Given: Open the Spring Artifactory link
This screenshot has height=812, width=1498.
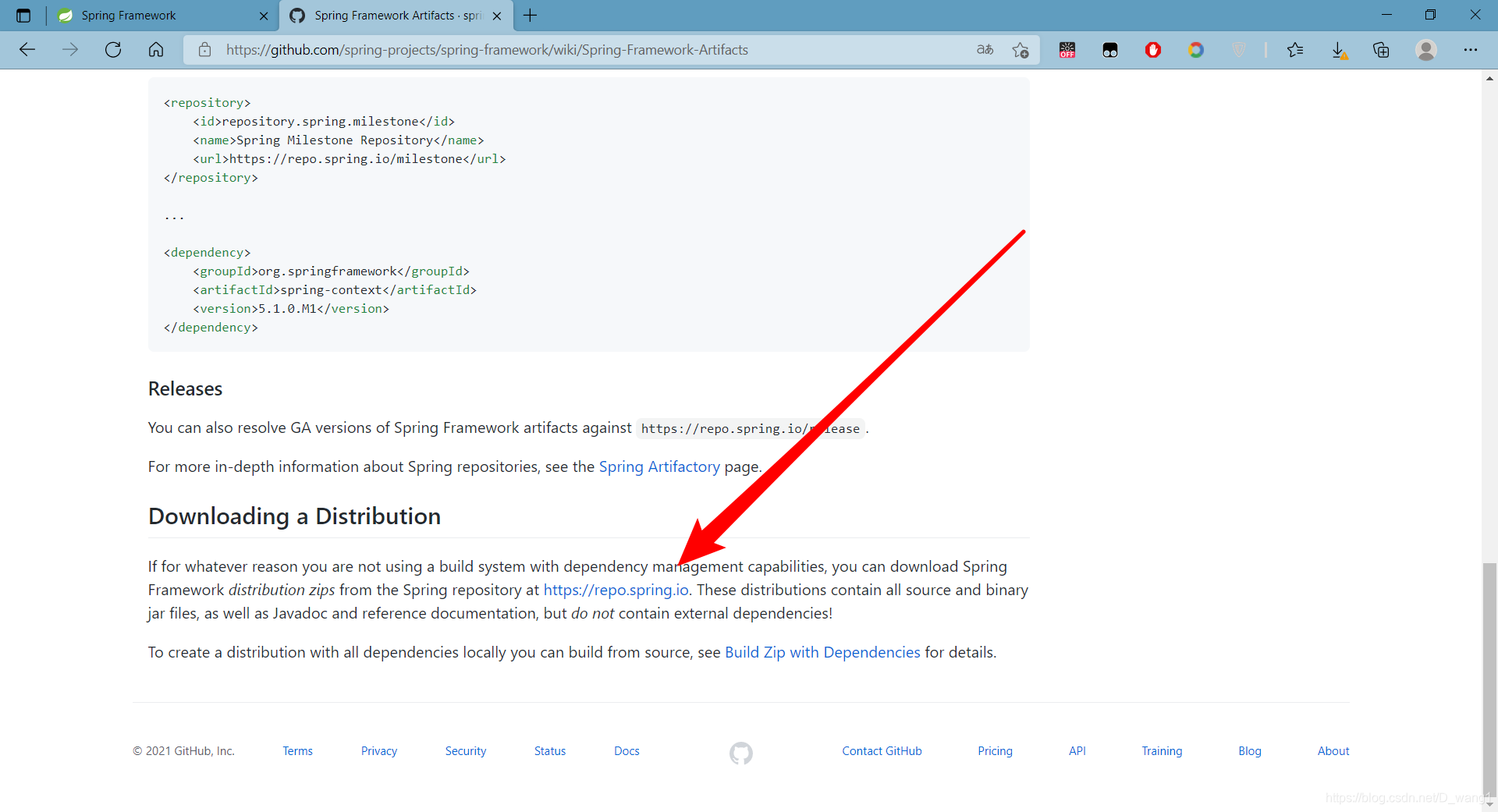Looking at the screenshot, I should point(659,466).
